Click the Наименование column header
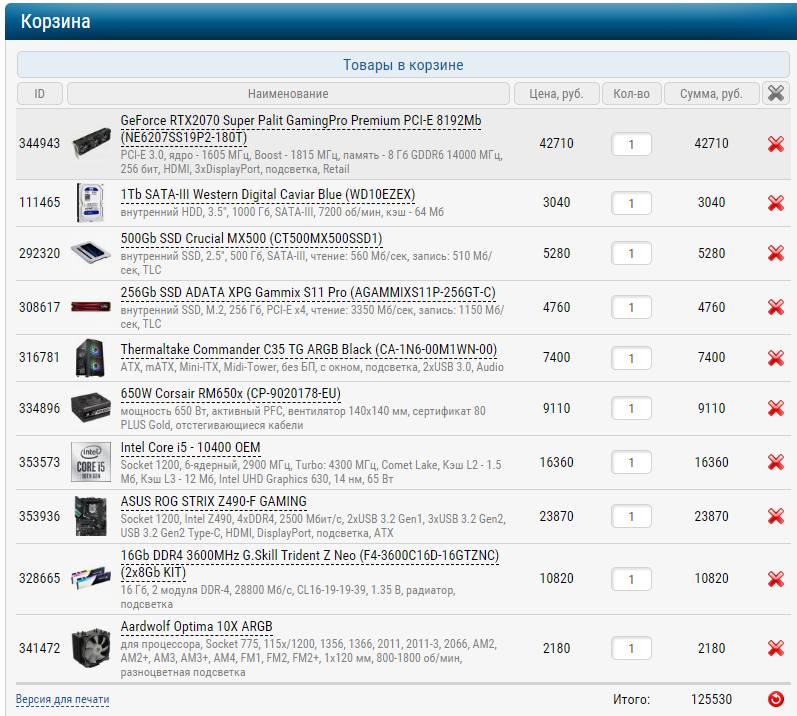797x716 pixels. coord(288,94)
